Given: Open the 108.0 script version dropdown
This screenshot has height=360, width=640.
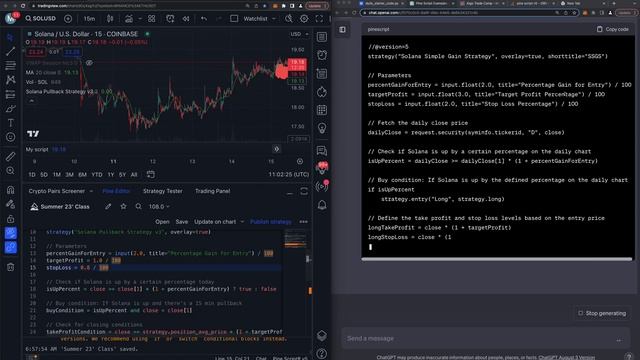Looking at the screenshot, I should (159, 207).
